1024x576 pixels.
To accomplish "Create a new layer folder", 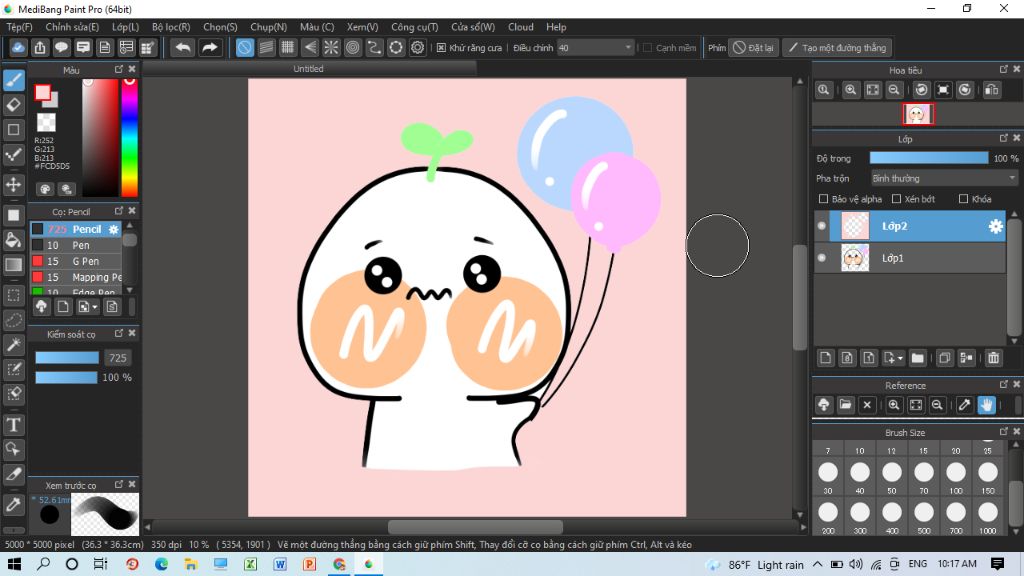I will [918, 358].
